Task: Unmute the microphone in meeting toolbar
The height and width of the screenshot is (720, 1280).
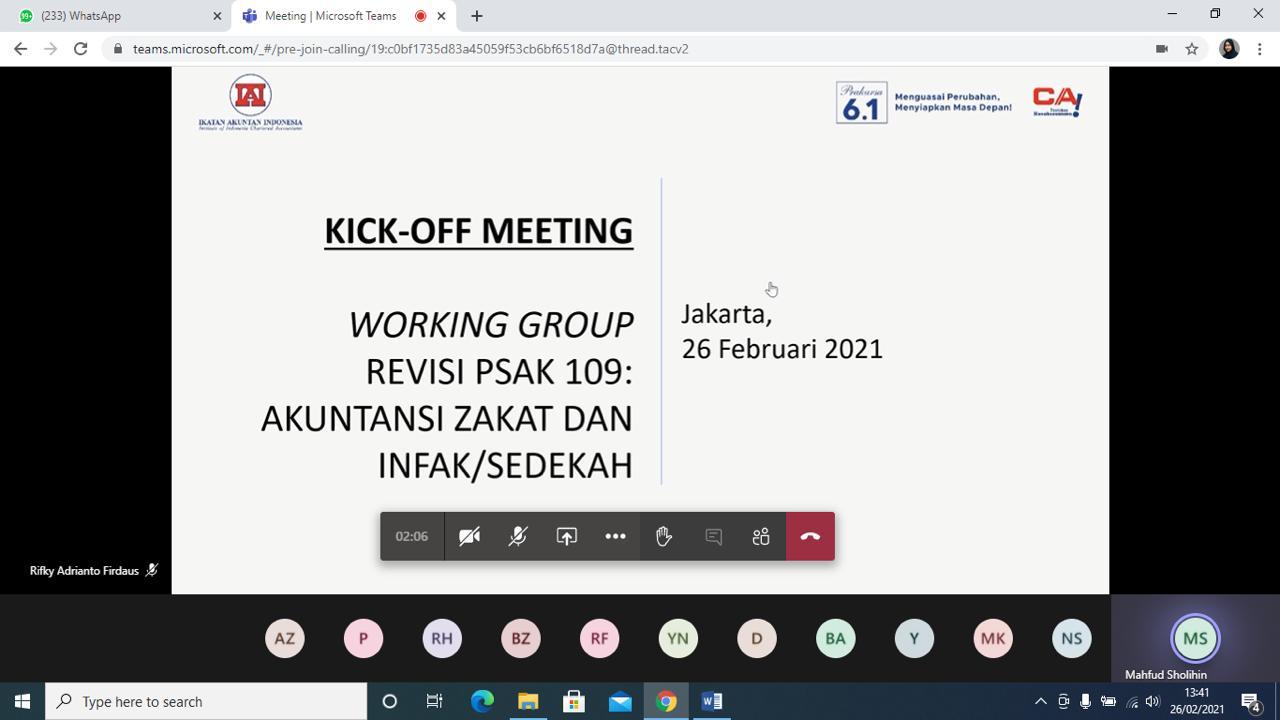Action: coord(518,537)
